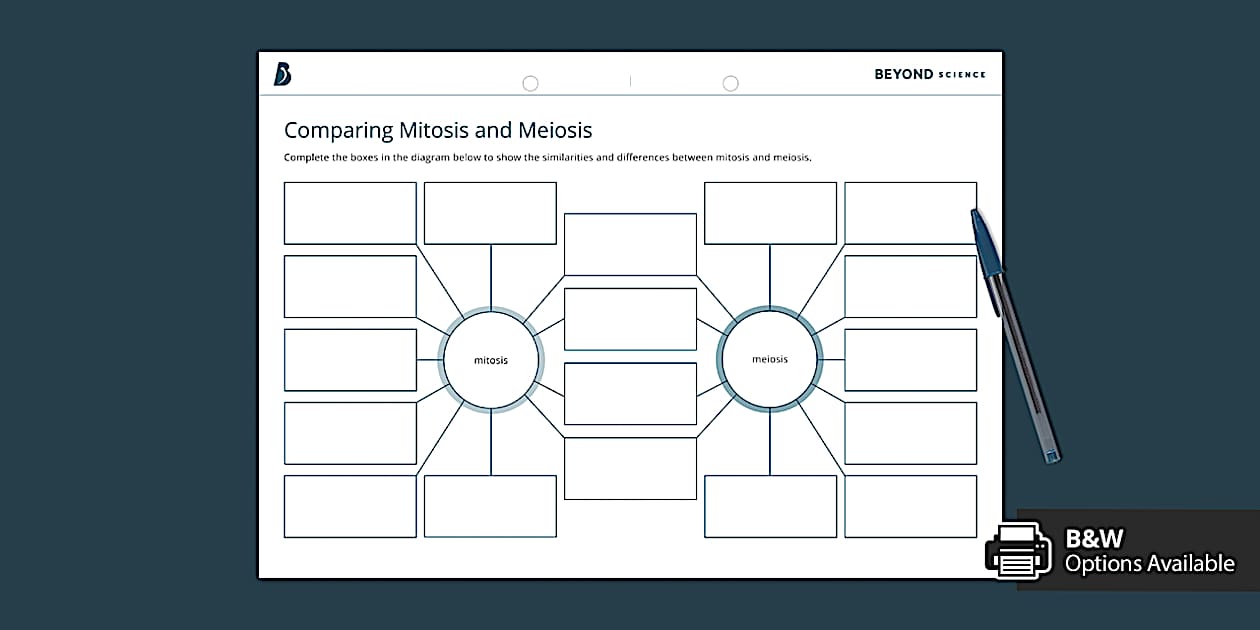Open the top-right meiosis answer box
Screen dimensions: 1260x630
coord(910,212)
